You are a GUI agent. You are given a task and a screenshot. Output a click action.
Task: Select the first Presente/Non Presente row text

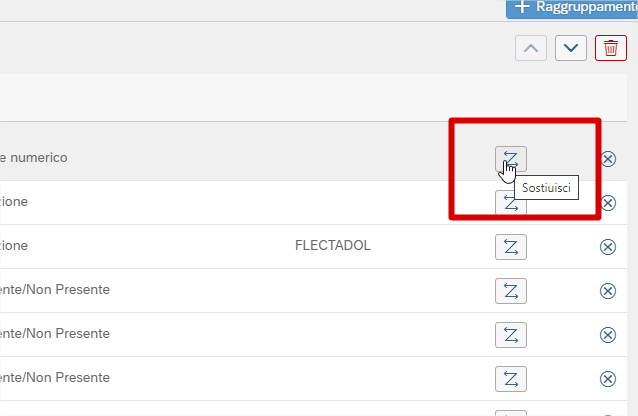tap(55, 290)
